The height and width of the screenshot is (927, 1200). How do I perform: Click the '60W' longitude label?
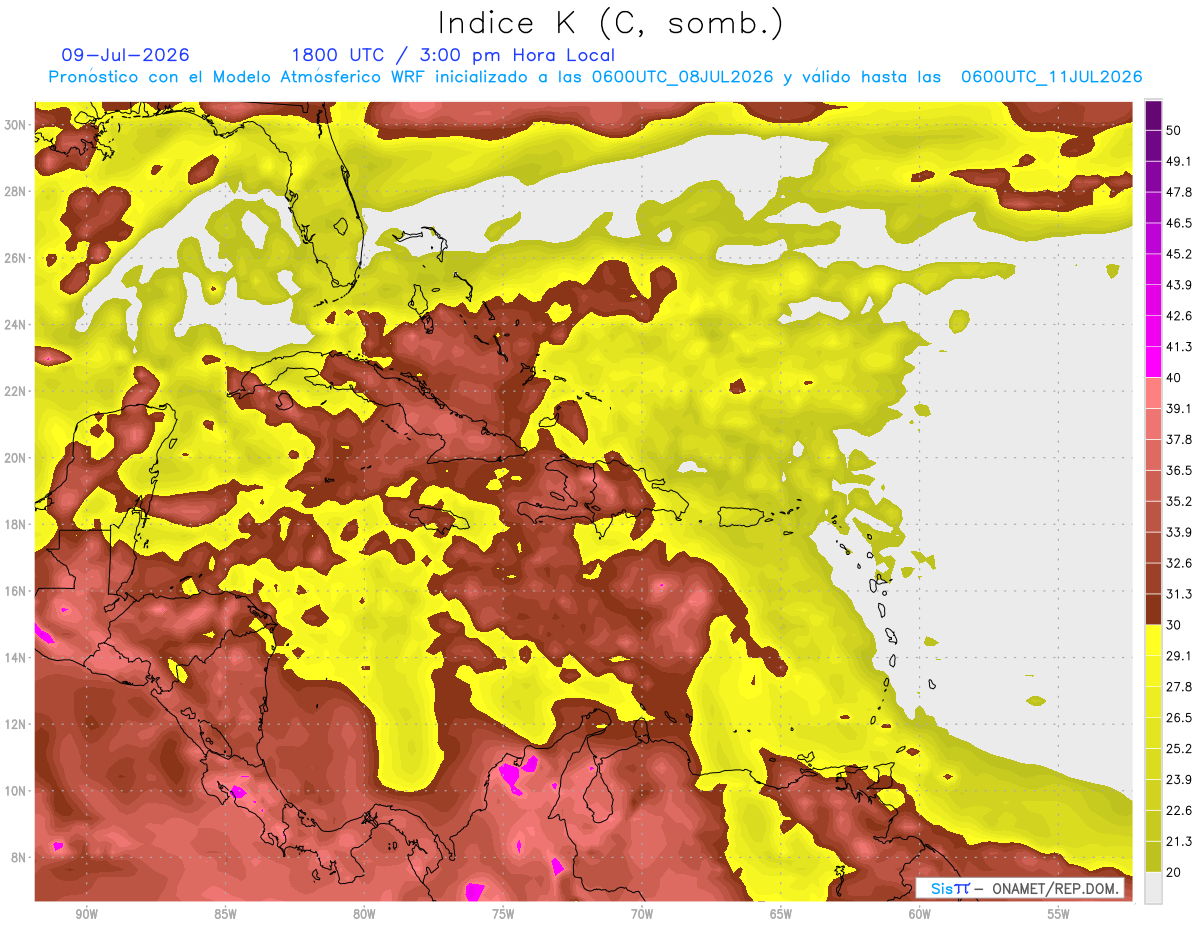coord(920,915)
